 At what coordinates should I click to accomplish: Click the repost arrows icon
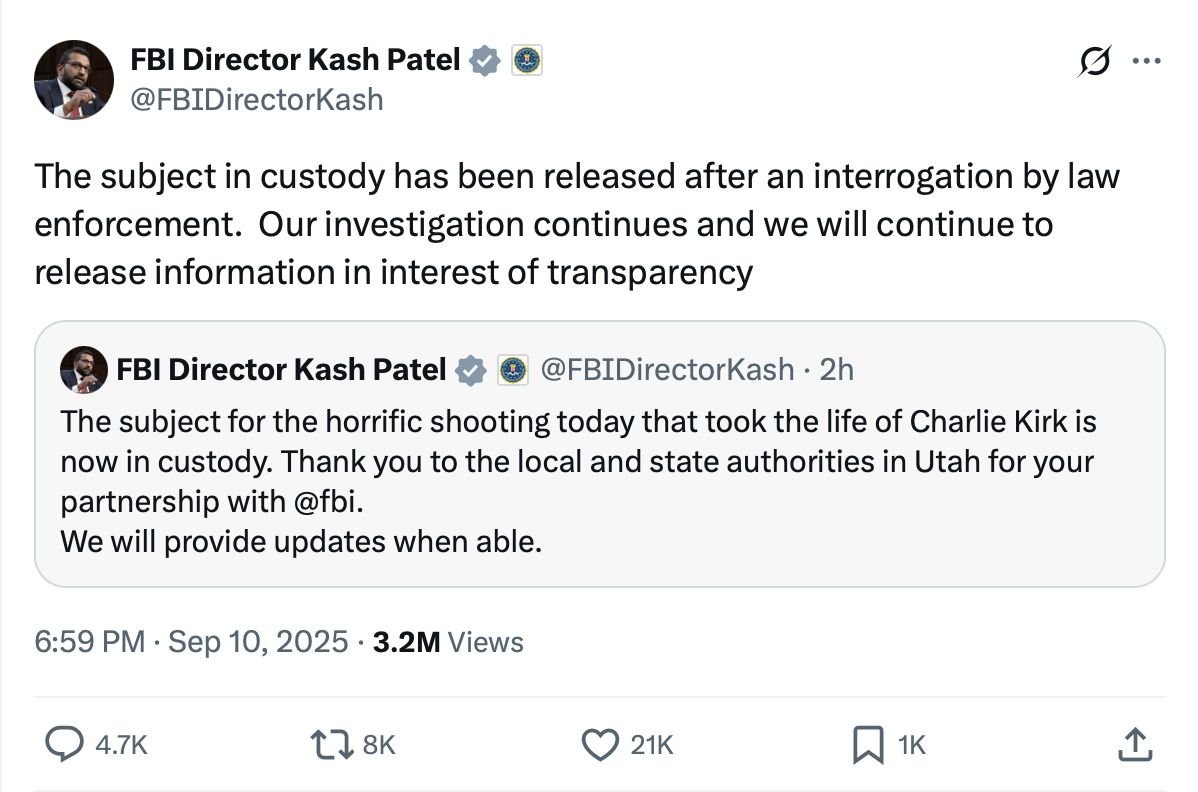tap(332, 745)
